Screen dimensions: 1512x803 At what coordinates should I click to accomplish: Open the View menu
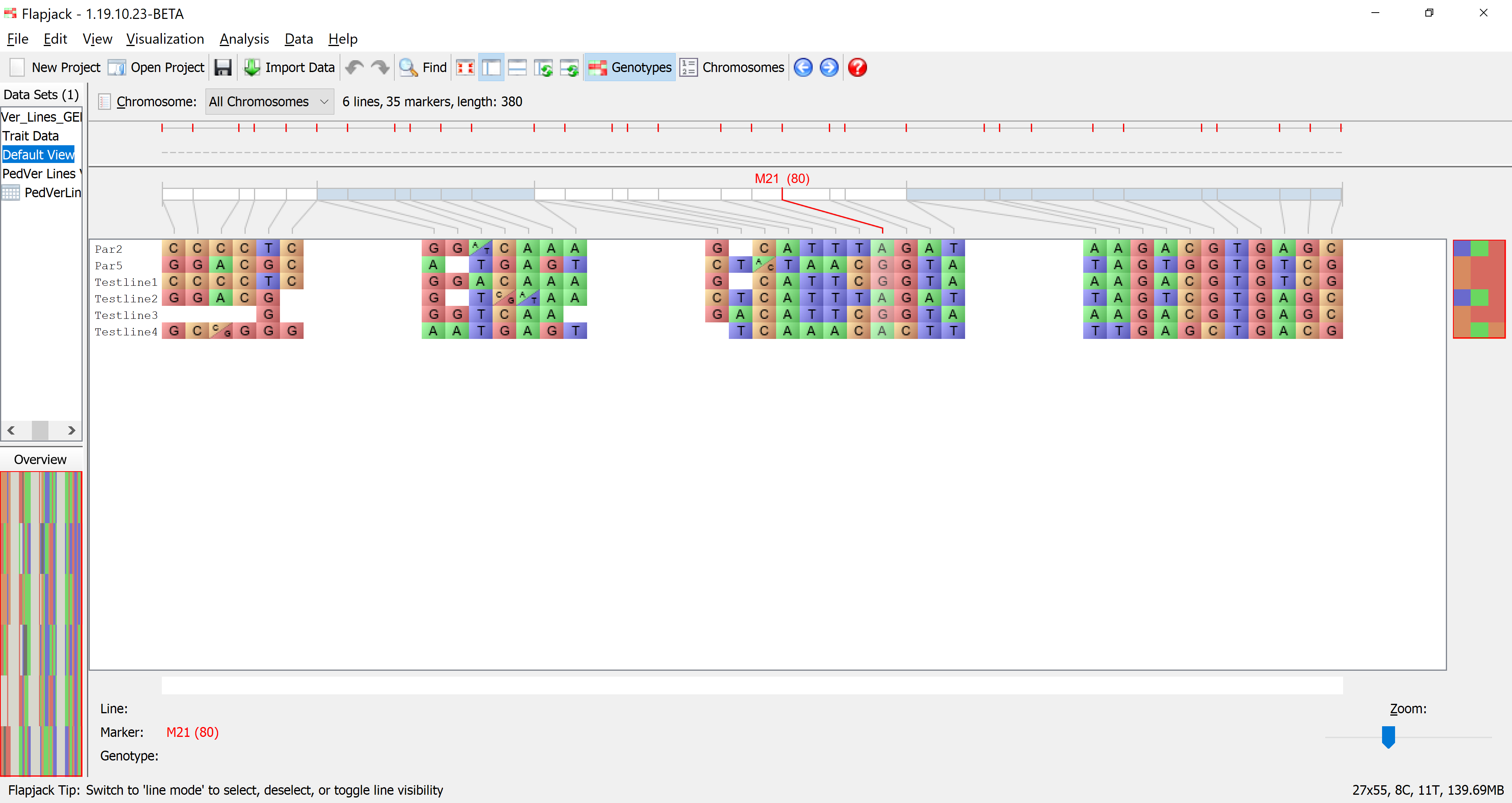(97, 39)
